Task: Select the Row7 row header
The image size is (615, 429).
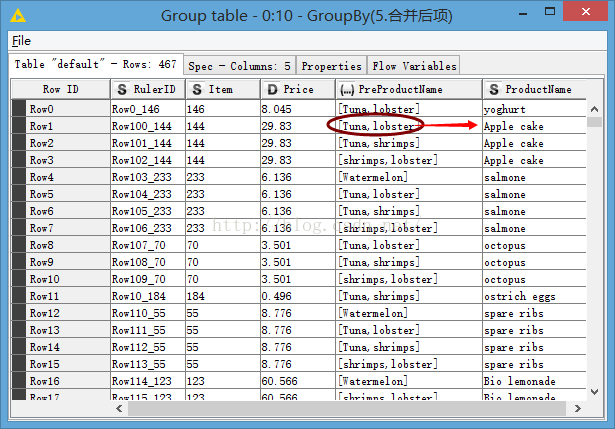Action: tap(61, 228)
